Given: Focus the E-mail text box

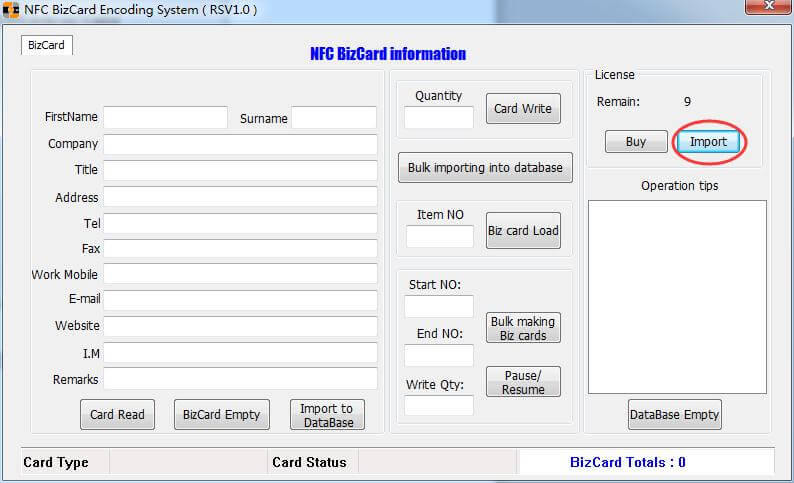Looking at the screenshot, I should pyautogui.click(x=241, y=300).
